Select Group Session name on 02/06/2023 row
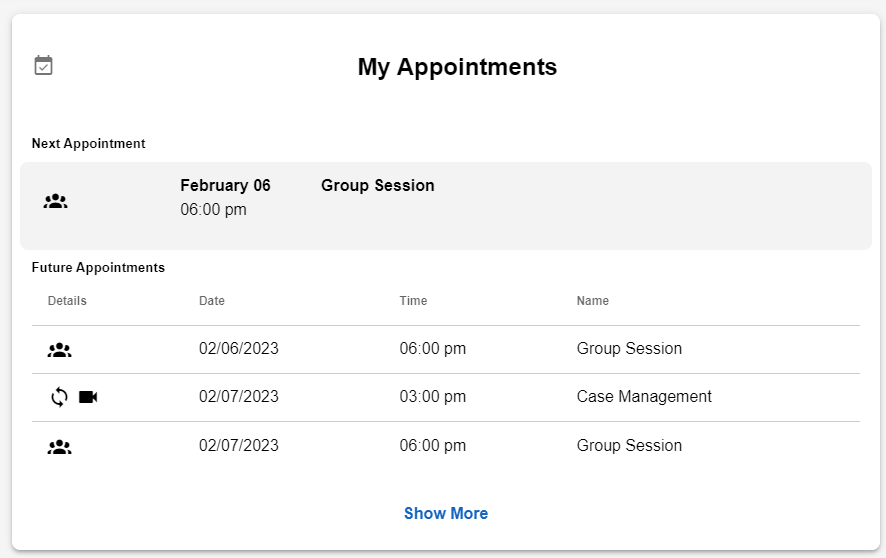Viewport: 886px width, 558px height. click(x=629, y=349)
